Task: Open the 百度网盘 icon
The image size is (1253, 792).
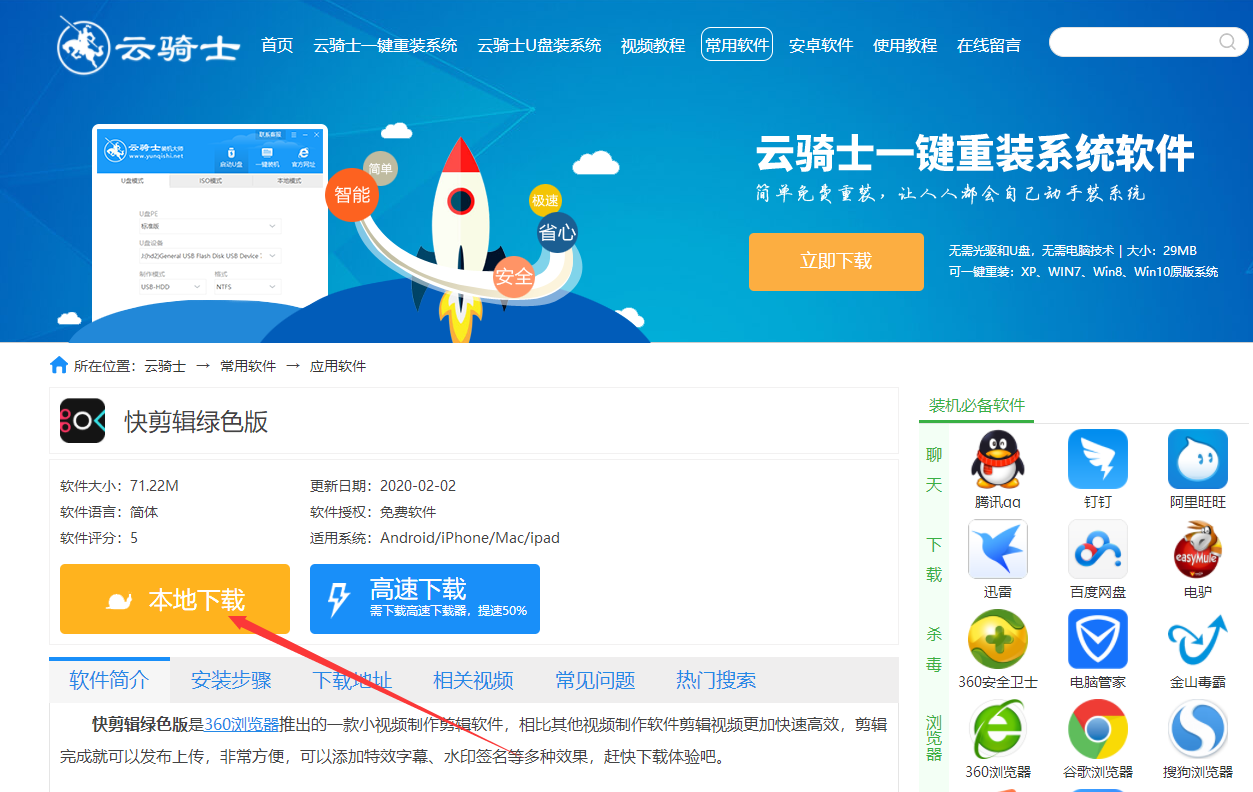Action: tap(1097, 549)
